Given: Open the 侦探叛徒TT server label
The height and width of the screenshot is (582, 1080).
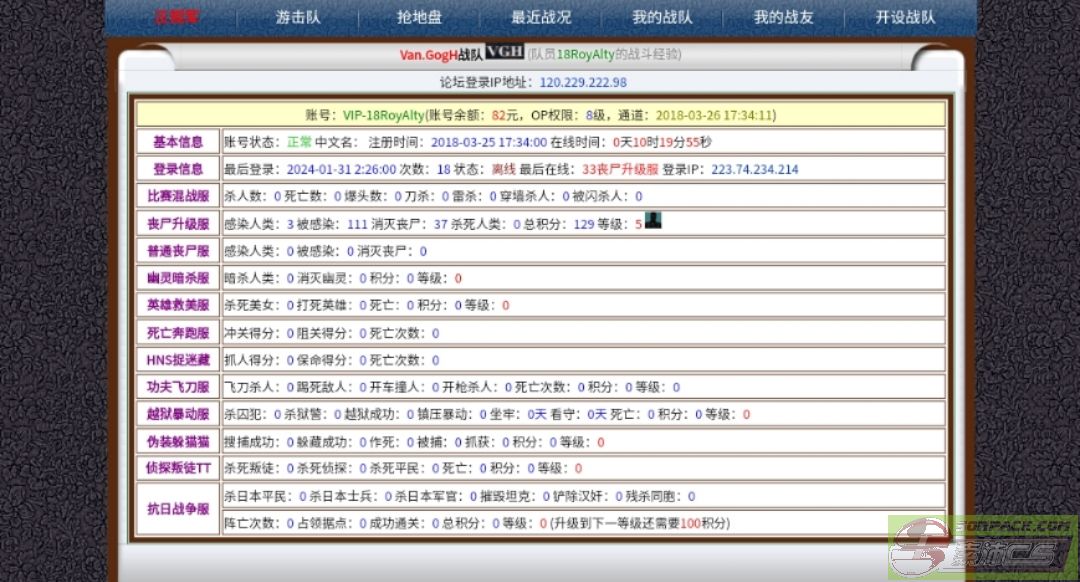Looking at the screenshot, I should tap(178, 468).
